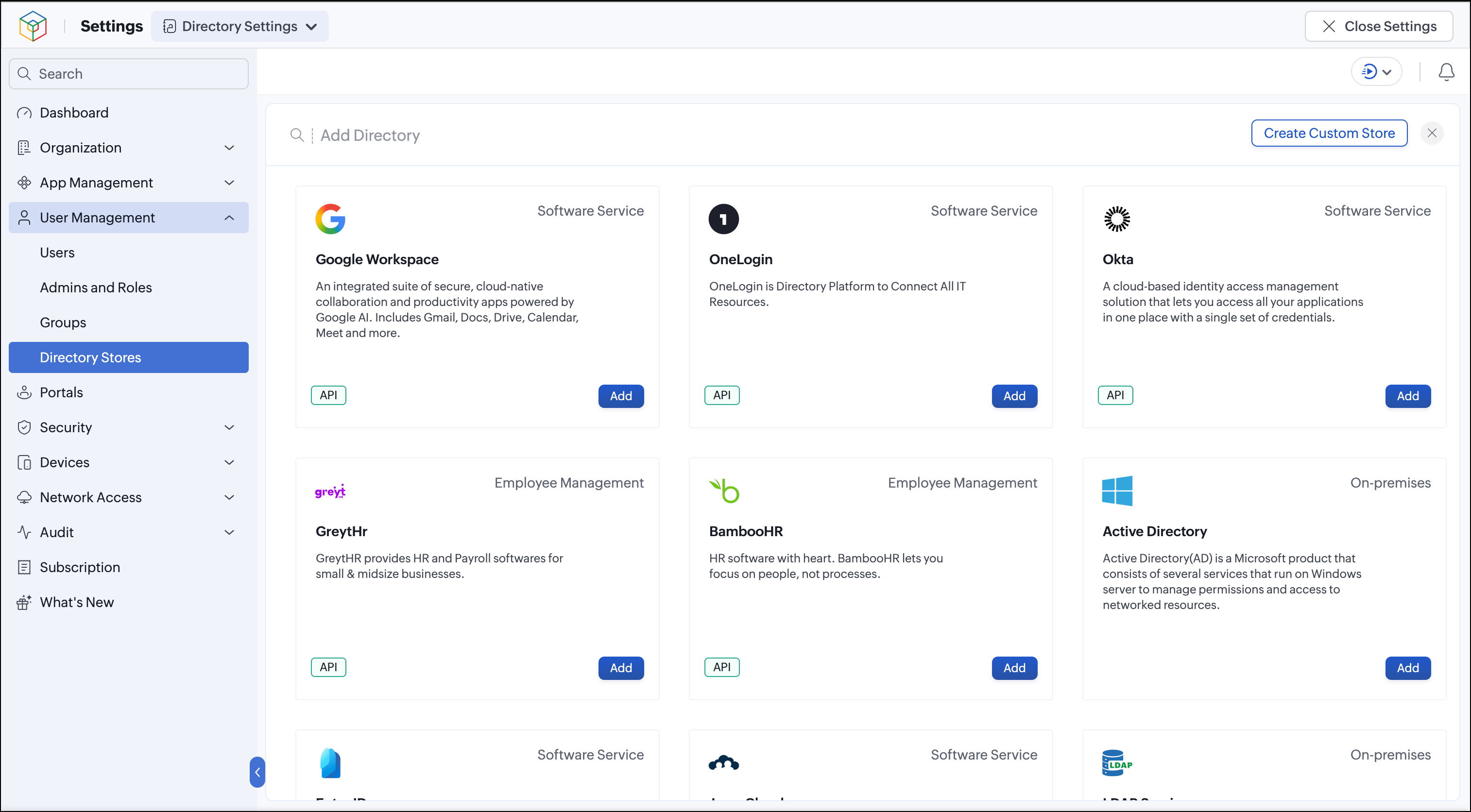Image resolution: width=1471 pixels, height=812 pixels.
Task: Add the Active Directory store
Action: pyautogui.click(x=1408, y=668)
